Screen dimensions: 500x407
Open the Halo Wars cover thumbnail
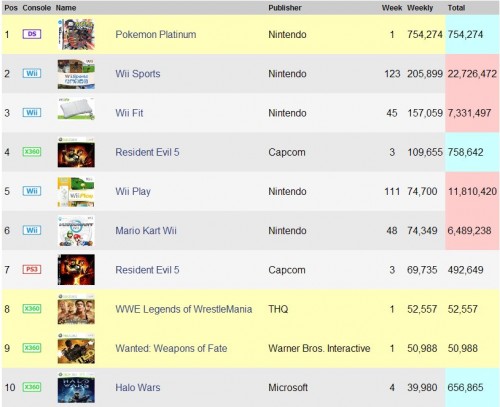pos(76,388)
